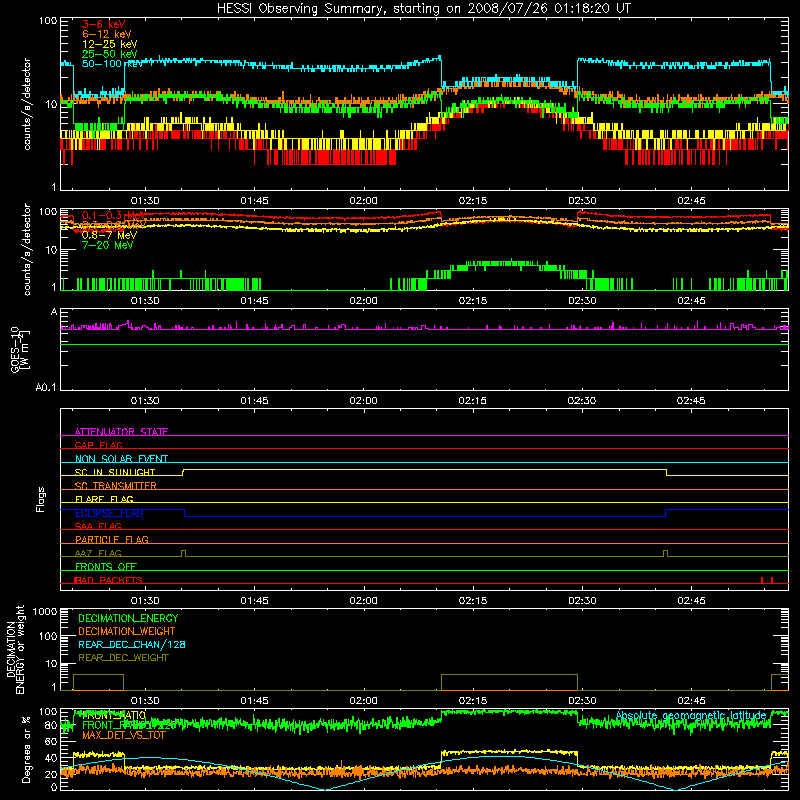Screen dimensions: 800x800
Task: Click the green 7-20 MeV legend label
Action: point(108,245)
